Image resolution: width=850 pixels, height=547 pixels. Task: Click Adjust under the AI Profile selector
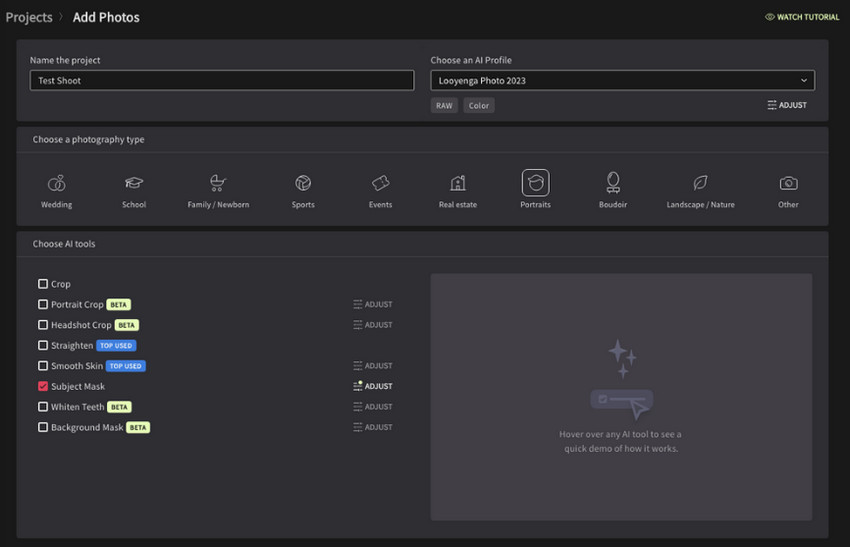click(787, 105)
